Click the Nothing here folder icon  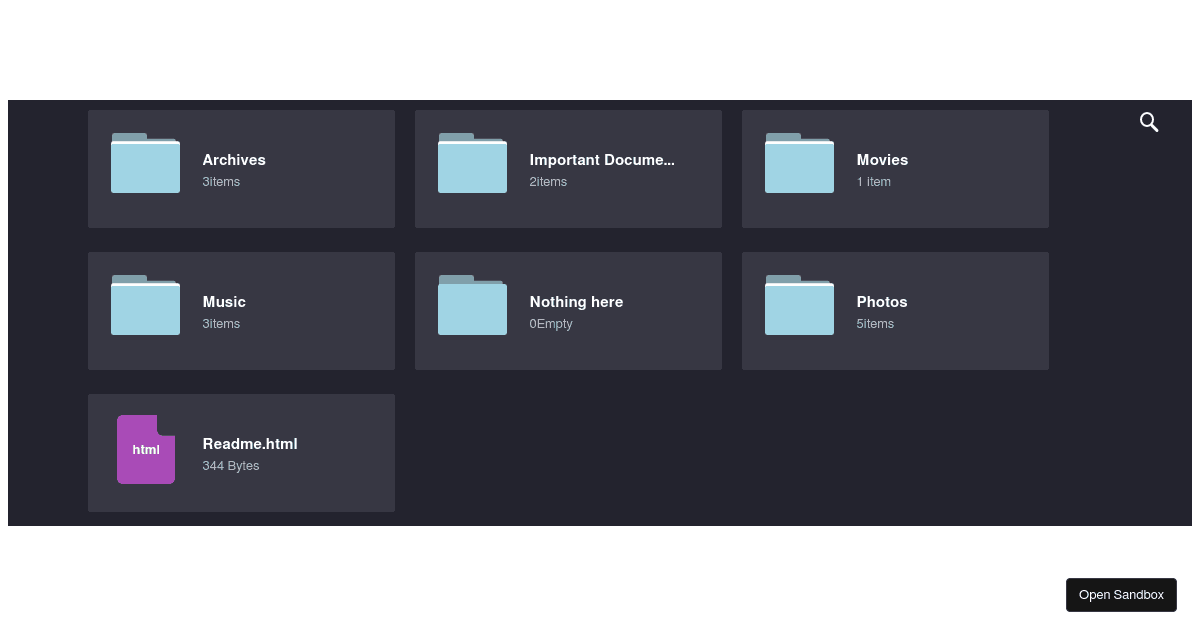pos(472,305)
